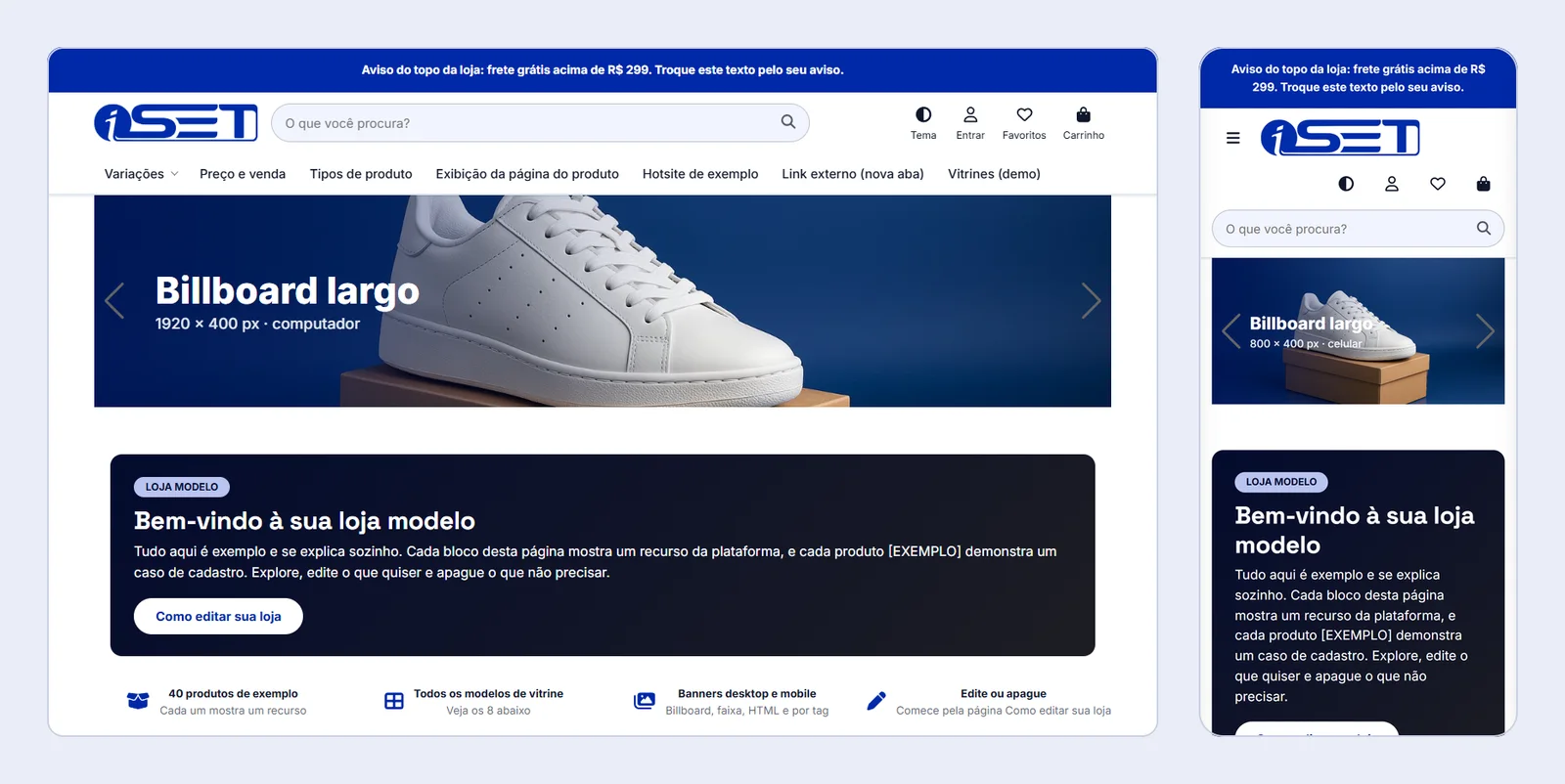Click the text Billboard, faixa, HTML e por tag
Screen dimensions: 1565x784
[747, 711]
